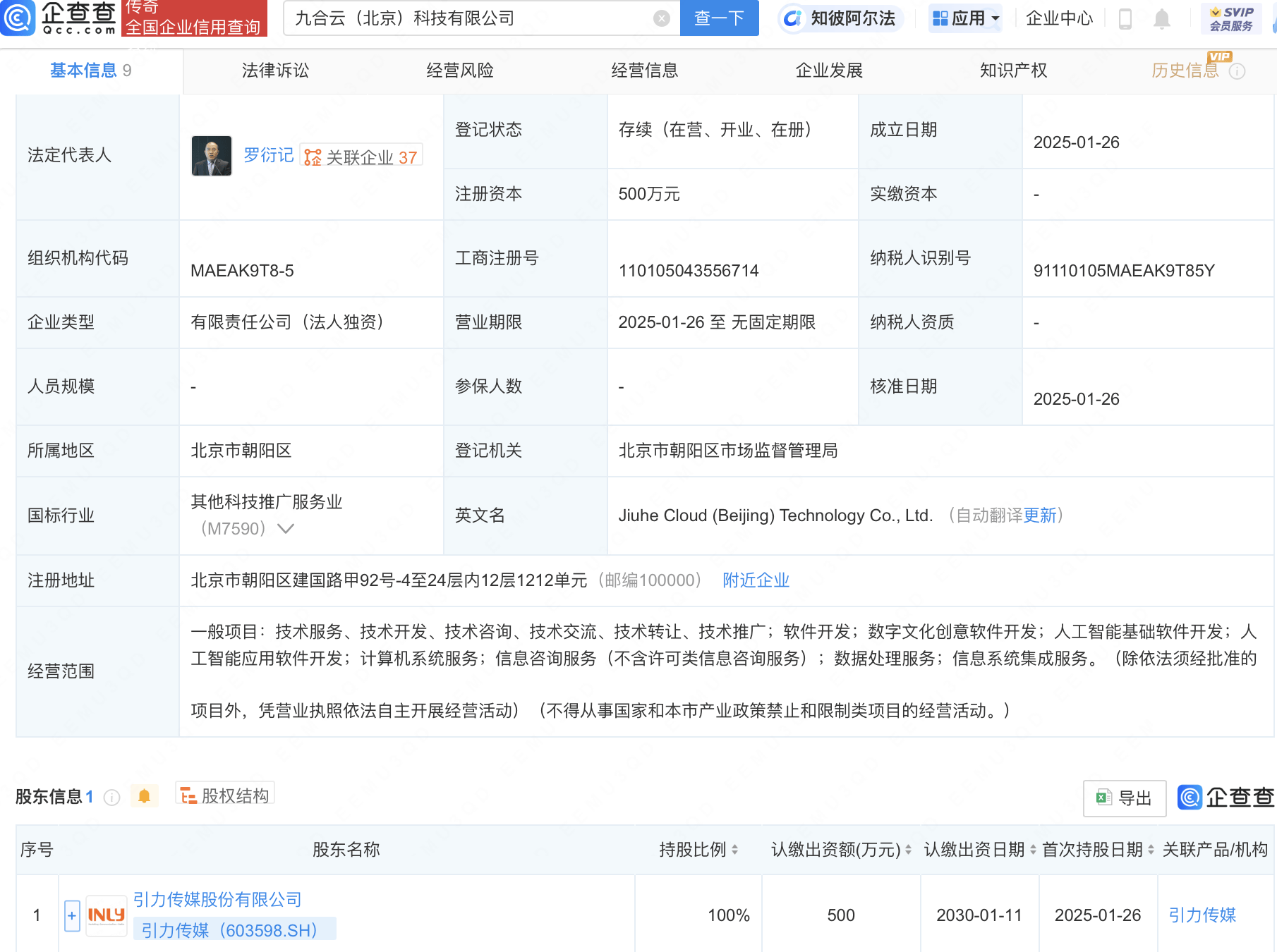This screenshot has height=952, width=1277.
Task: Click the company name search field
Action: (469, 18)
